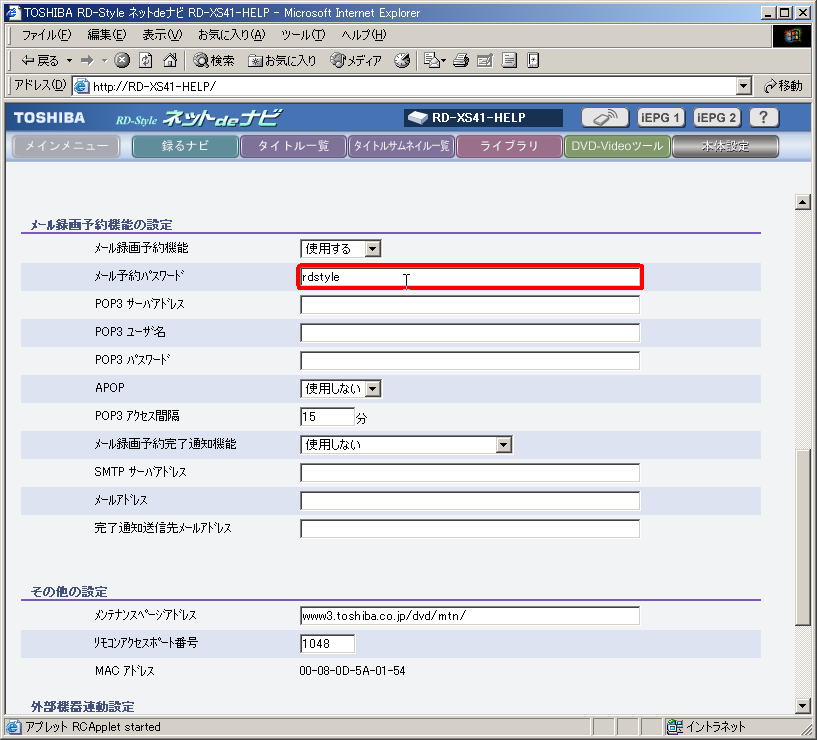817x740 pixels.
Task: Open the ファイル menu
Action: (46, 35)
